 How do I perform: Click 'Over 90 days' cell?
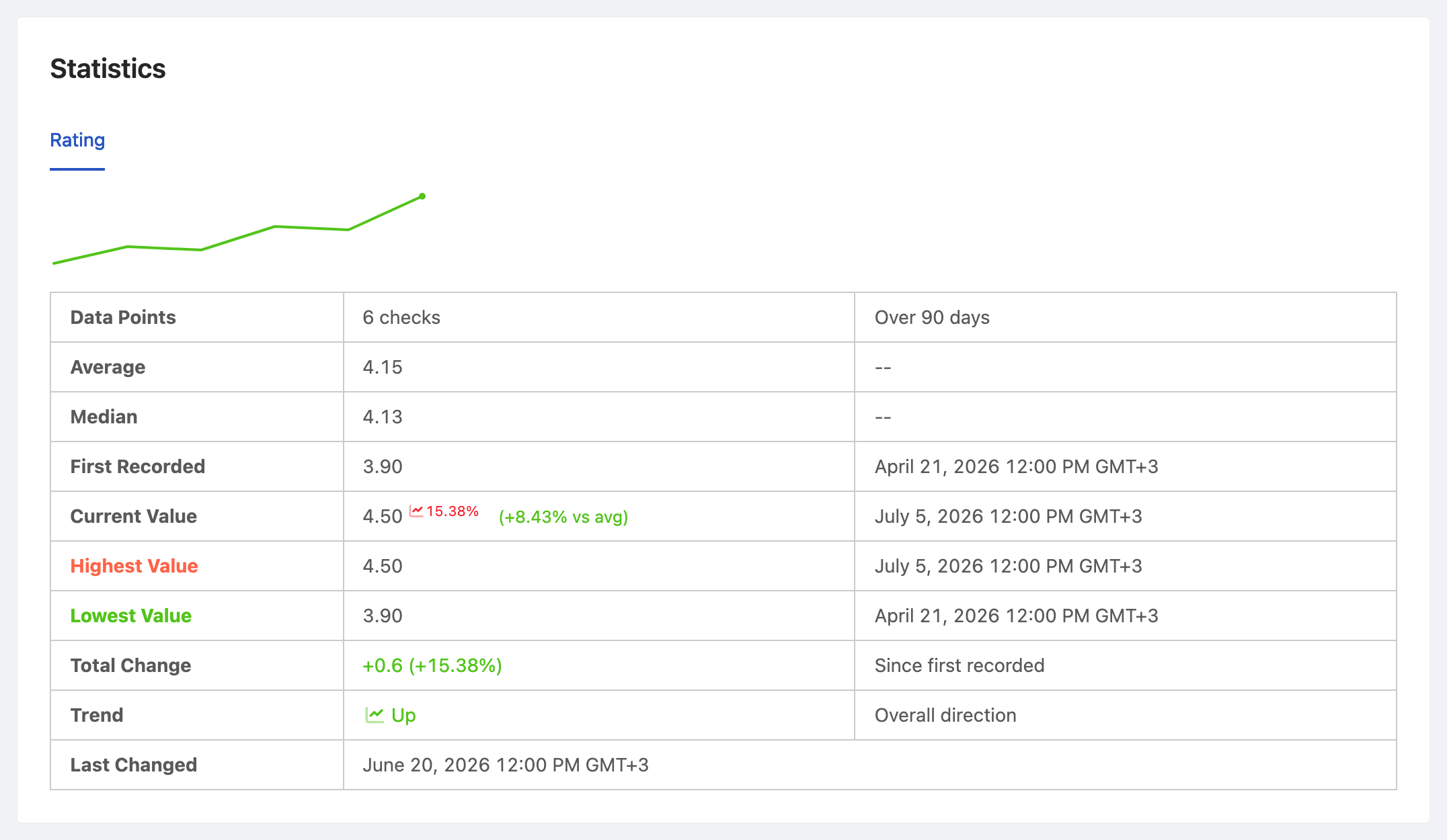click(x=932, y=317)
